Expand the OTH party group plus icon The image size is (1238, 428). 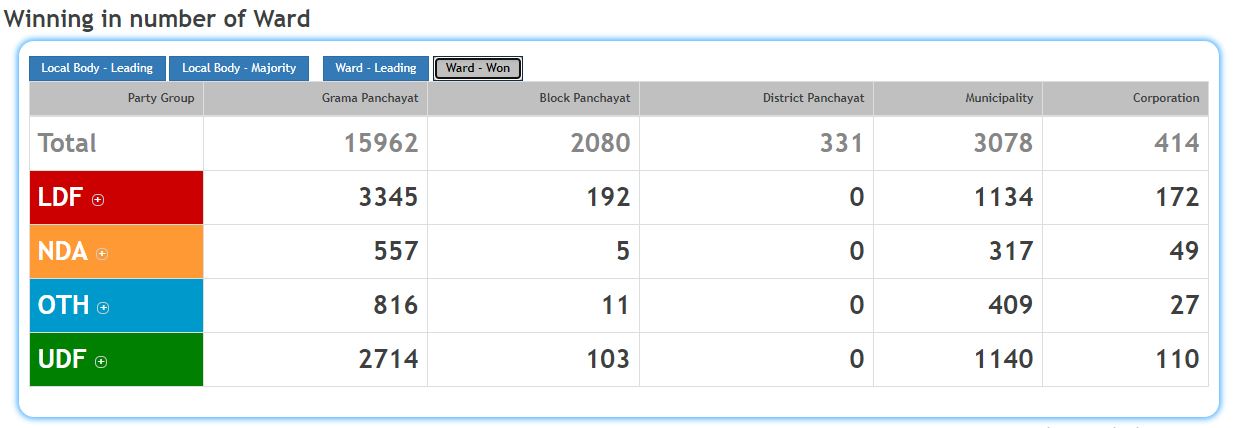point(103,308)
